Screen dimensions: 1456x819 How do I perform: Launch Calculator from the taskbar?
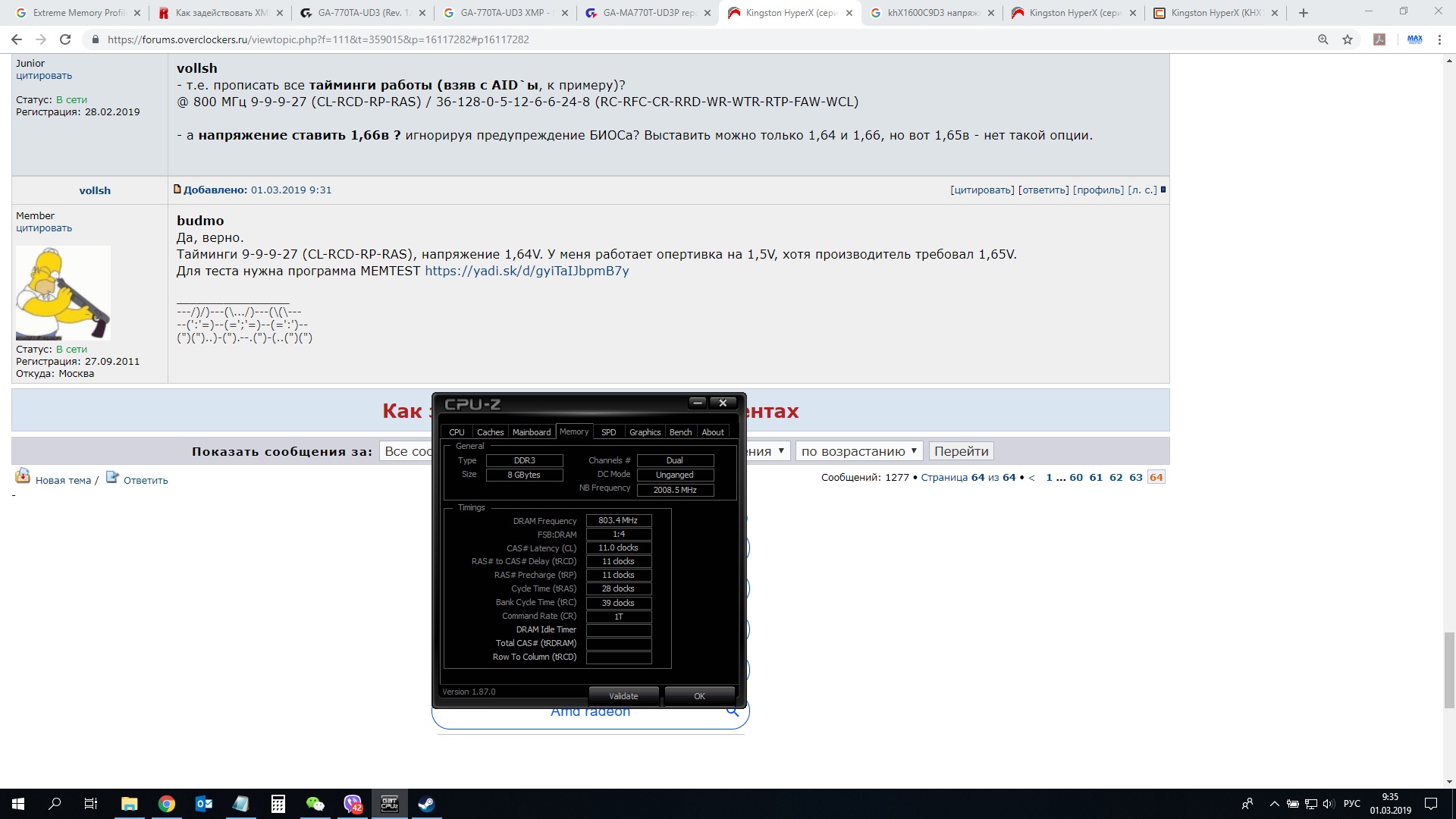(278, 804)
